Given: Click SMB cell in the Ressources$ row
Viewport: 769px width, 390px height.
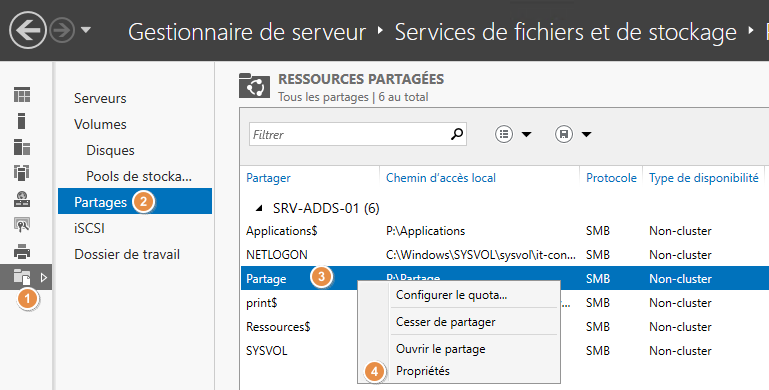Looking at the screenshot, I should click(598, 327).
